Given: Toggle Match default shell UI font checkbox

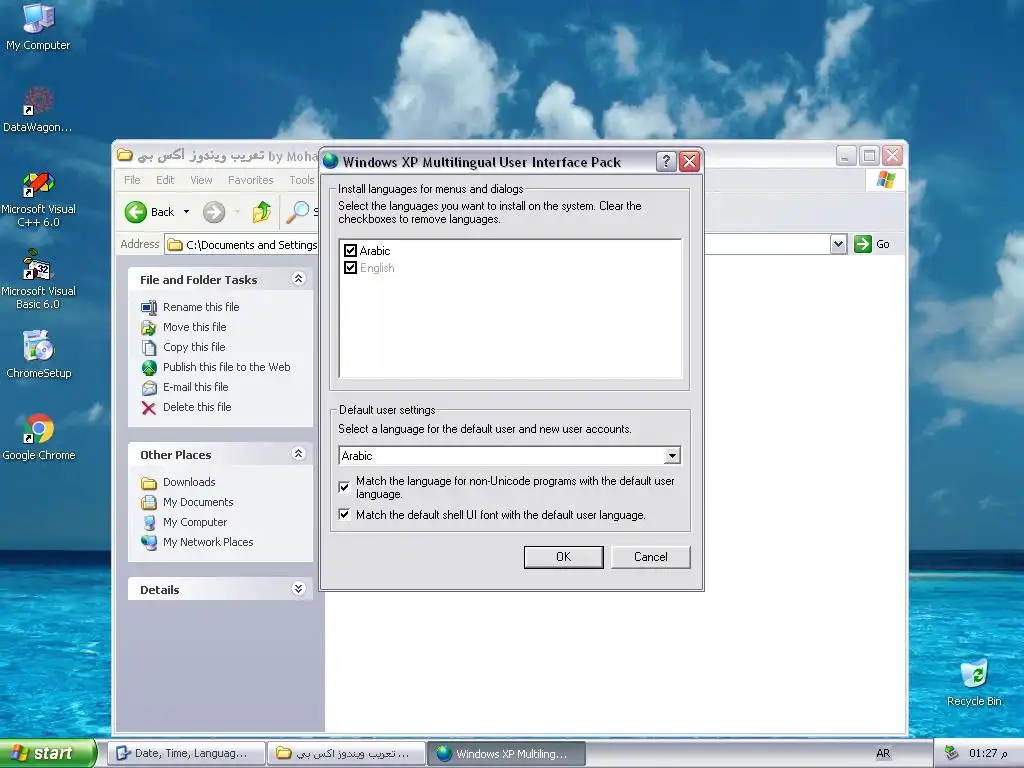Looking at the screenshot, I should pos(344,515).
